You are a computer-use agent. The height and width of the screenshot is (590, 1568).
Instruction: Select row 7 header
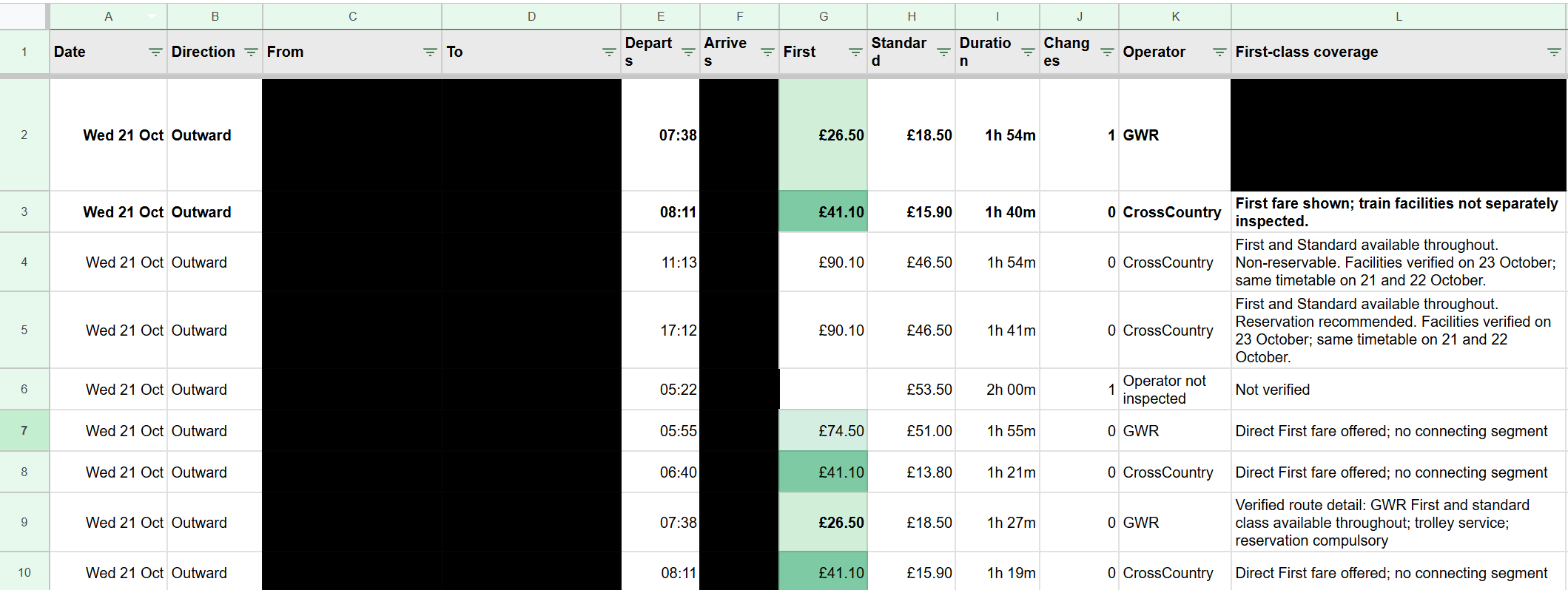click(24, 430)
